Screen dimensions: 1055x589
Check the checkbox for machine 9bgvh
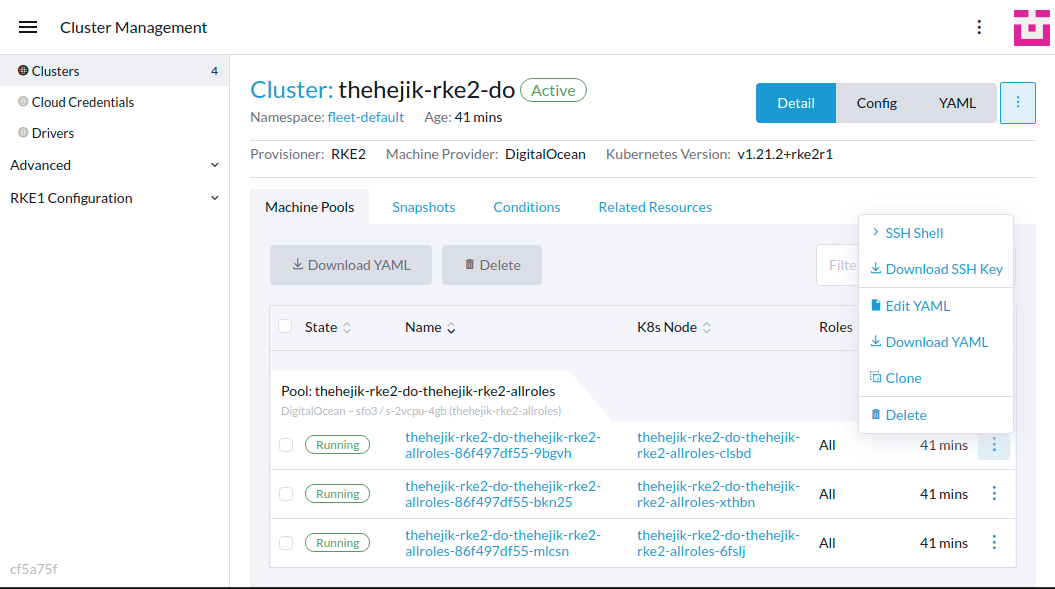[x=285, y=444]
